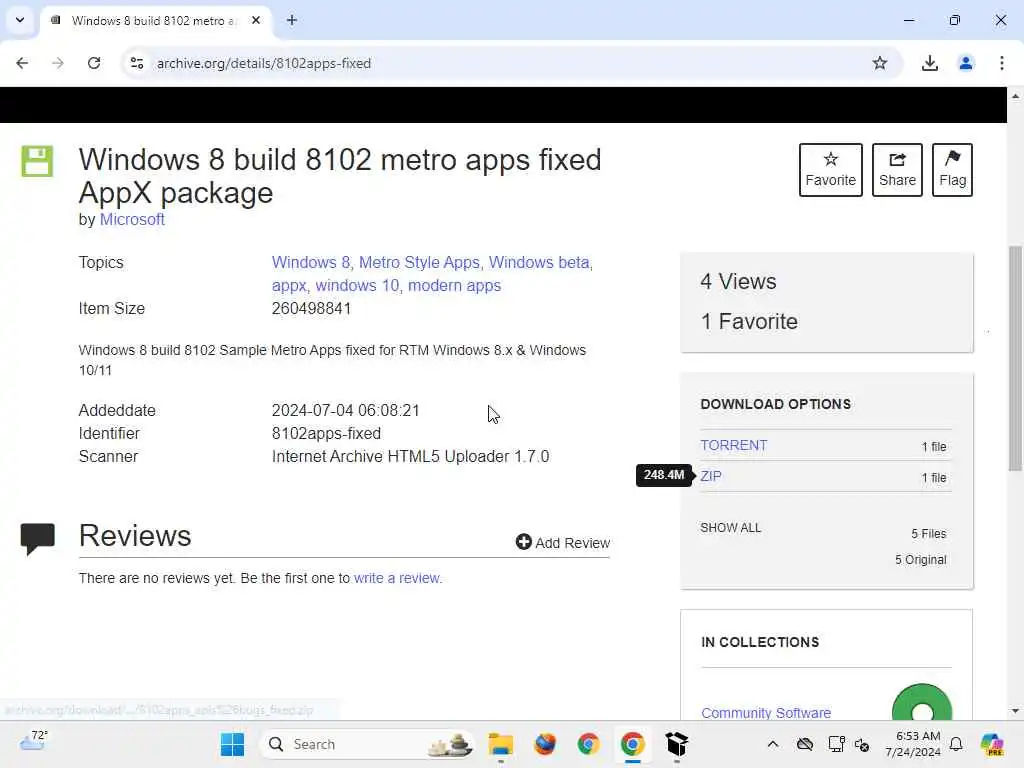Click the scrollbar up arrow

(x=1015, y=96)
